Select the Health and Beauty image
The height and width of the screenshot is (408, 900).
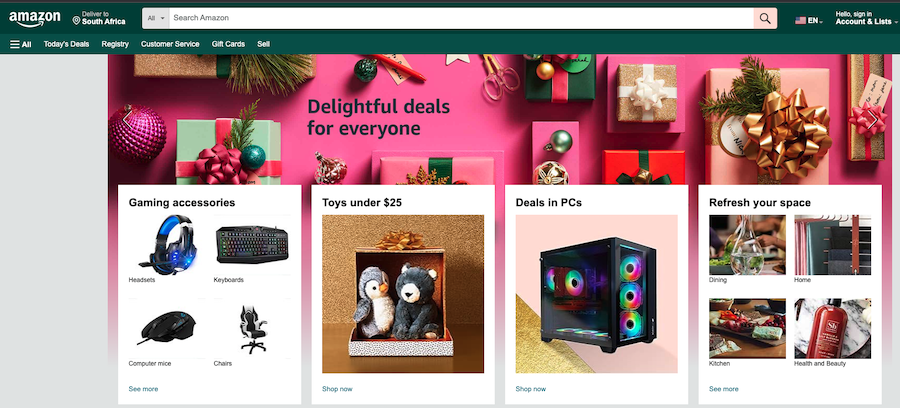(x=832, y=328)
